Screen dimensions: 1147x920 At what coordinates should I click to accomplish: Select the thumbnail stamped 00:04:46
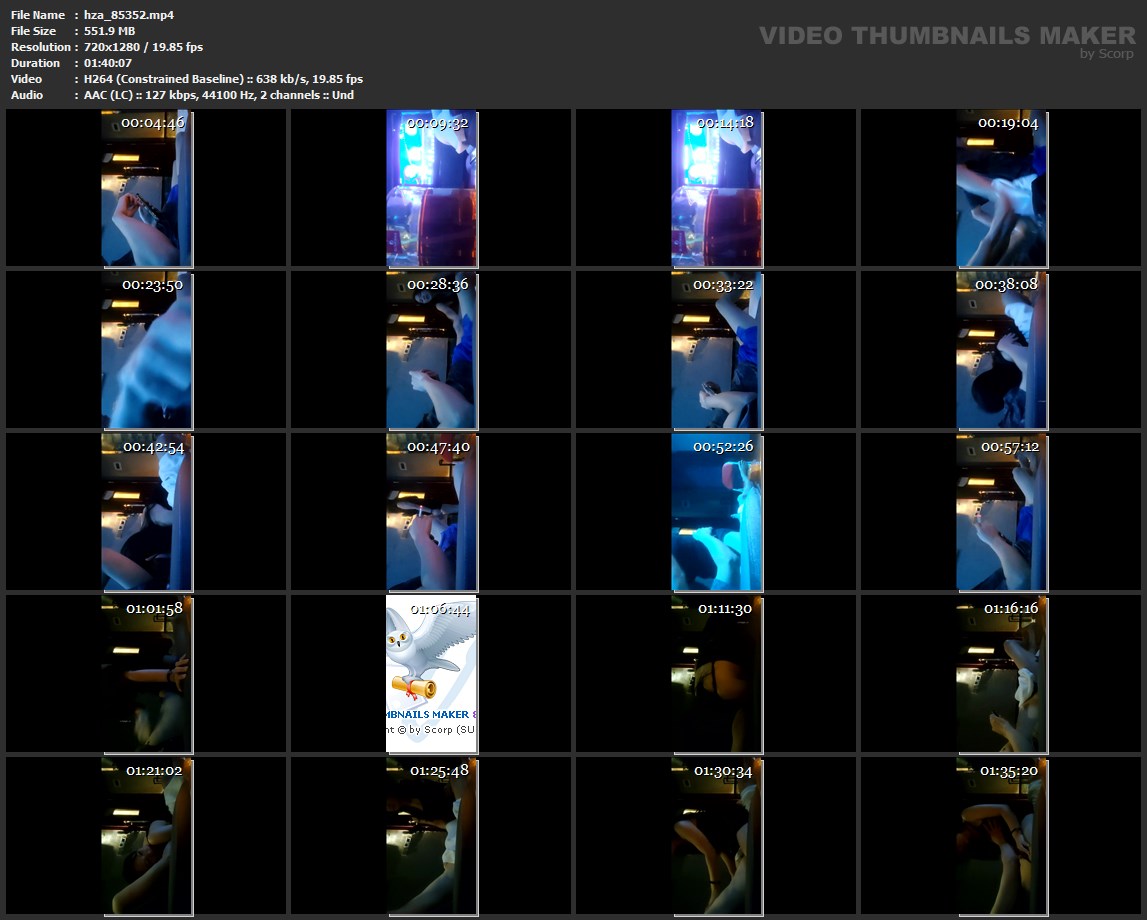point(146,188)
